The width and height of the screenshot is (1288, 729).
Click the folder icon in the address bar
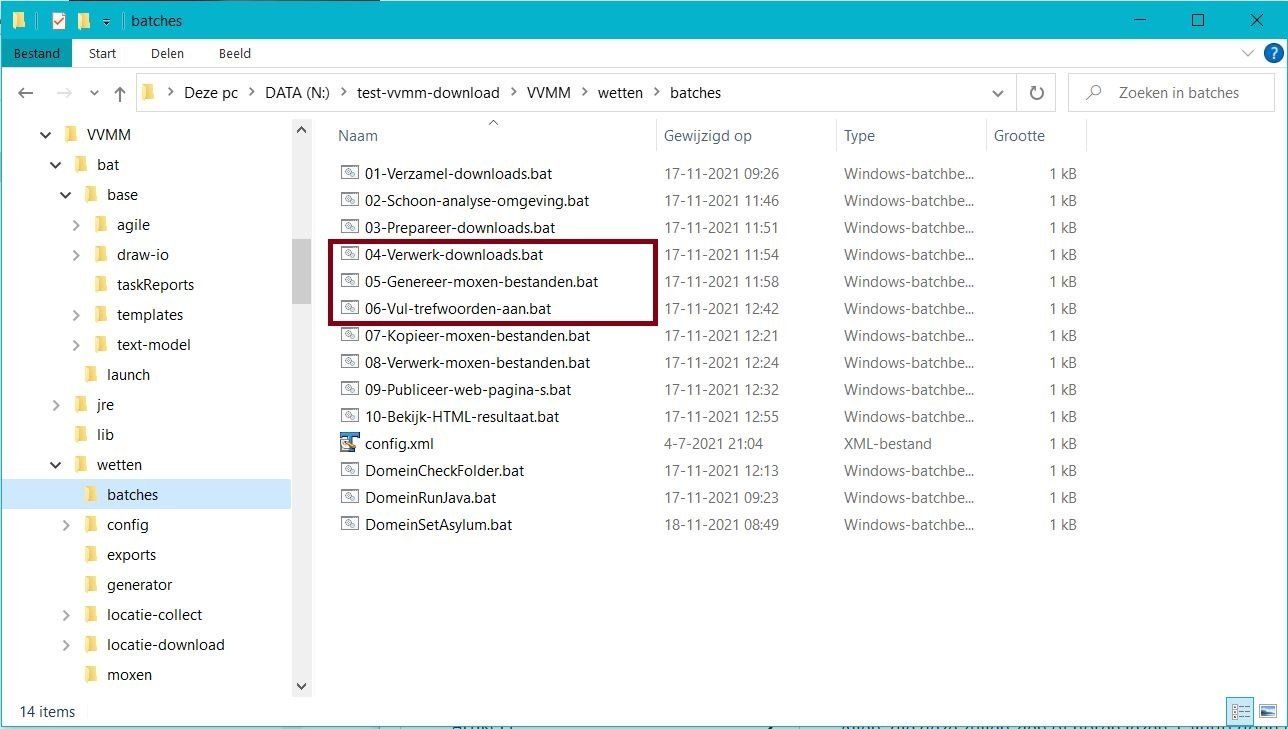[x=148, y=93]
